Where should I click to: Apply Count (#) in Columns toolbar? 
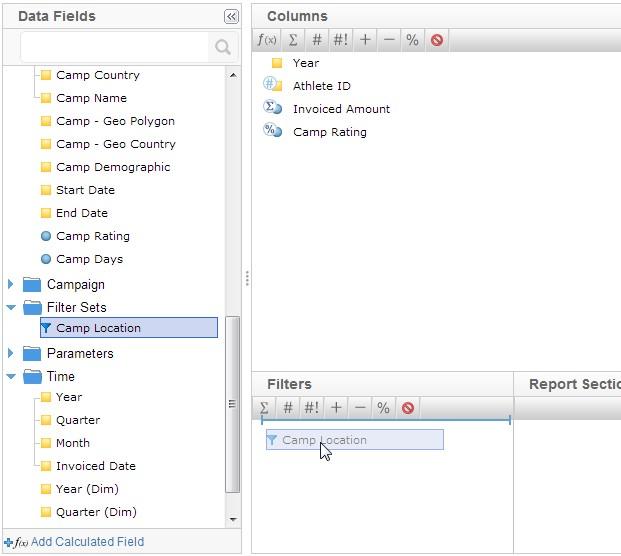coord(317,40)
